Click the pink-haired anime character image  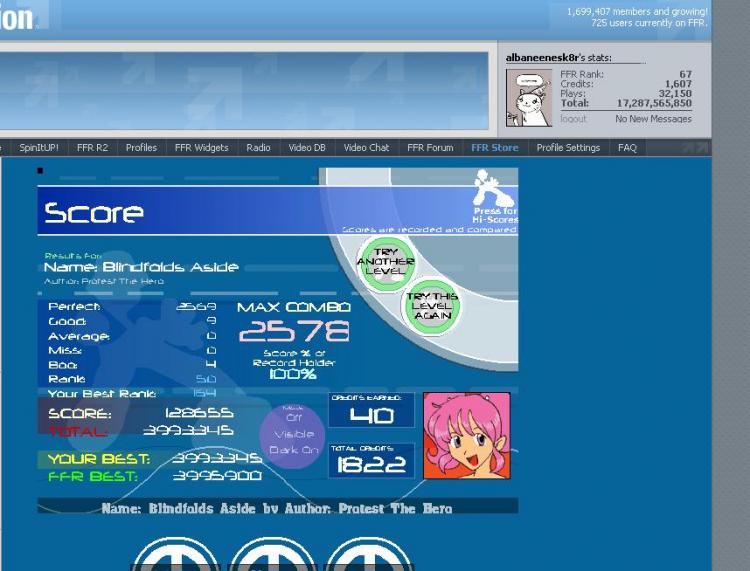pos(467,436)
